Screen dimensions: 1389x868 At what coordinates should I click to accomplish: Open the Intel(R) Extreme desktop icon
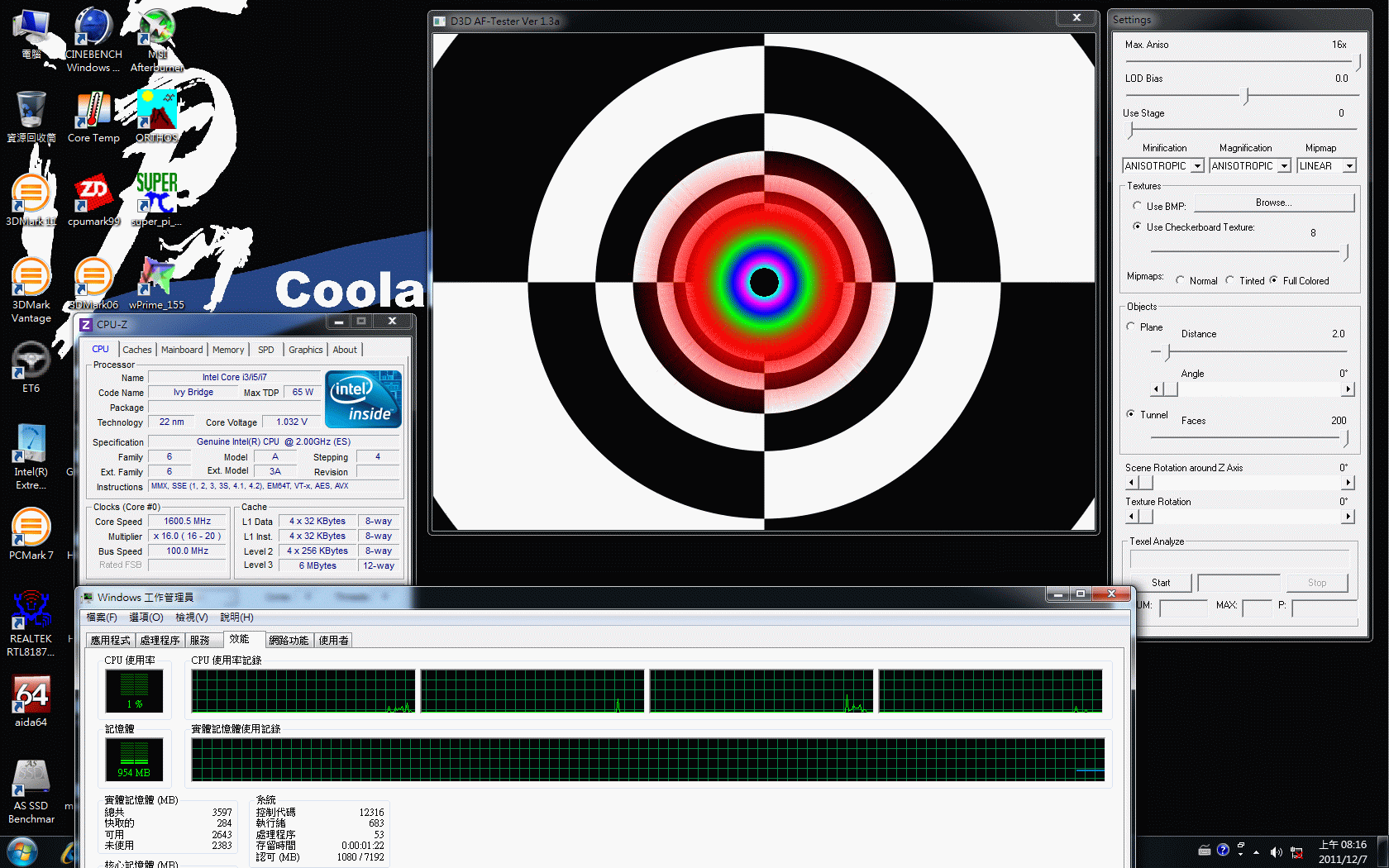(x=31, y=456)
